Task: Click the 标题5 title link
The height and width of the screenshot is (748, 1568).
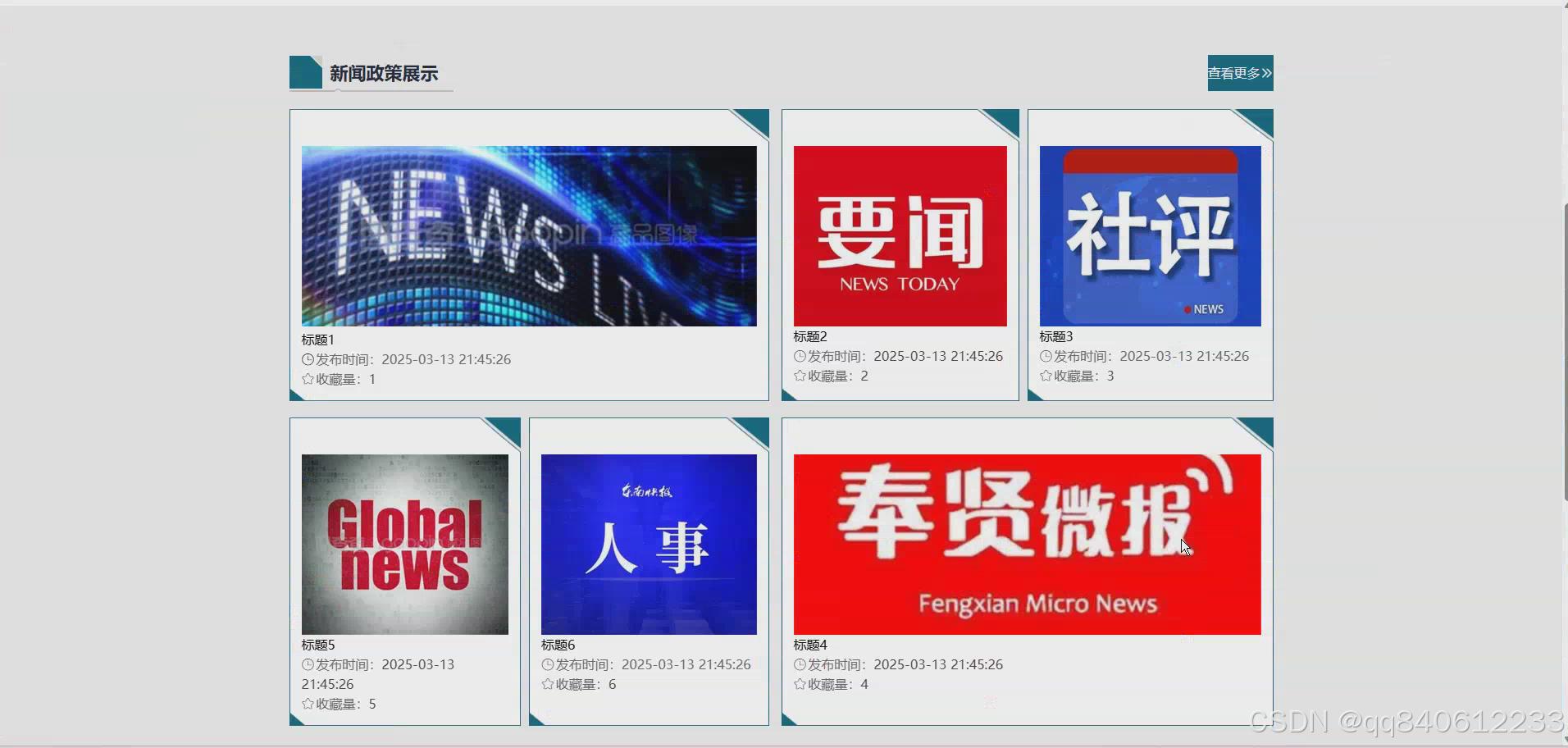Action: [318, 645]
